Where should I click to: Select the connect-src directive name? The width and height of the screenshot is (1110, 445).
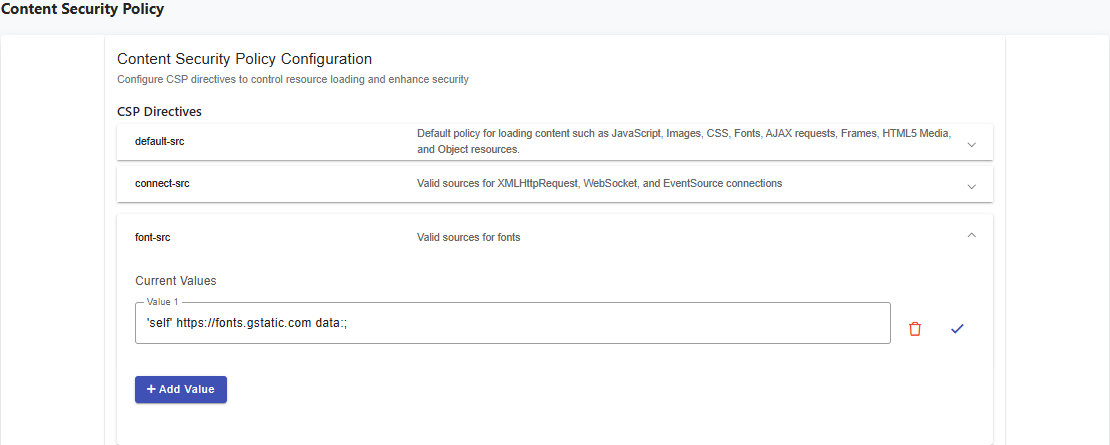(x=162, y=184)
